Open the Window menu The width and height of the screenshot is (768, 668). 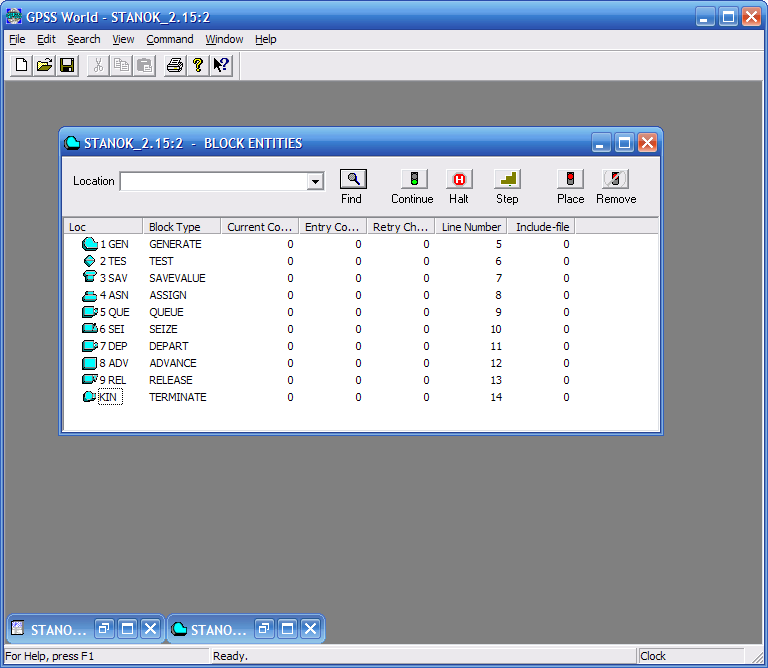click(x=224, y=39)
